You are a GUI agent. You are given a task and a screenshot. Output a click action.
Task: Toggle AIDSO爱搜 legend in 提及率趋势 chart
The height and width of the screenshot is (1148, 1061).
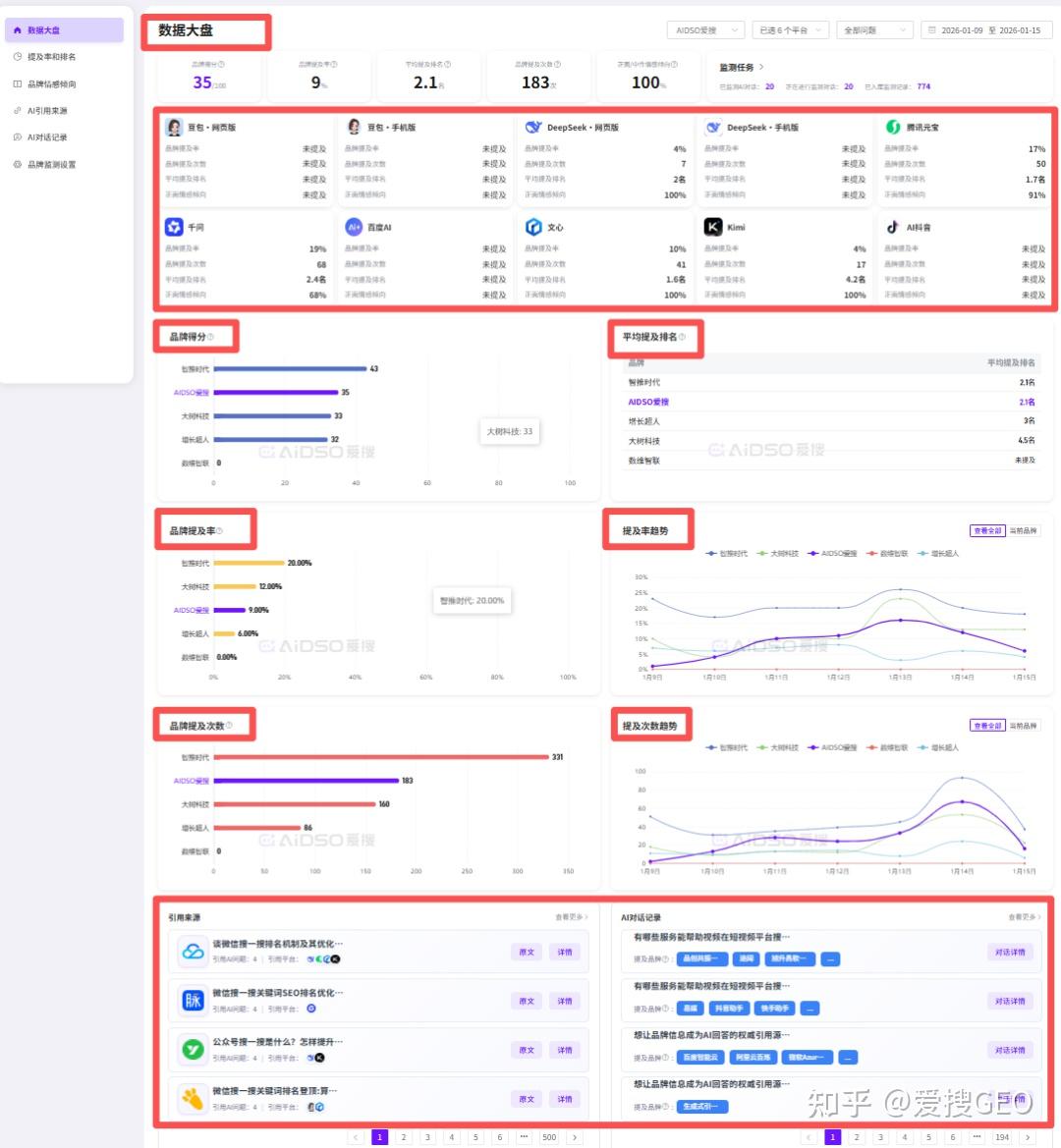click(x=832, y=554)
